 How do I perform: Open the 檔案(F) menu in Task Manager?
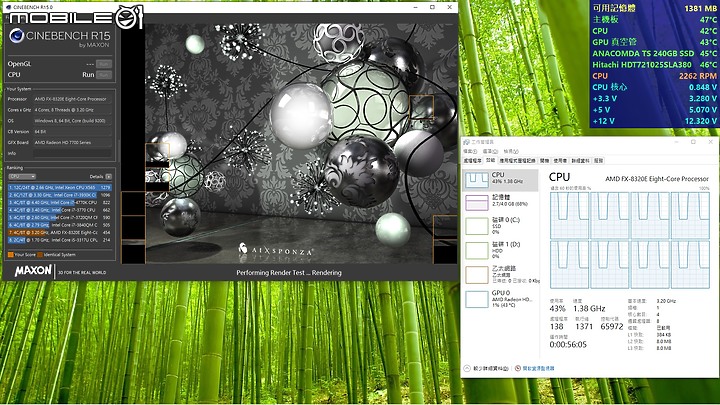pos(470,151)
